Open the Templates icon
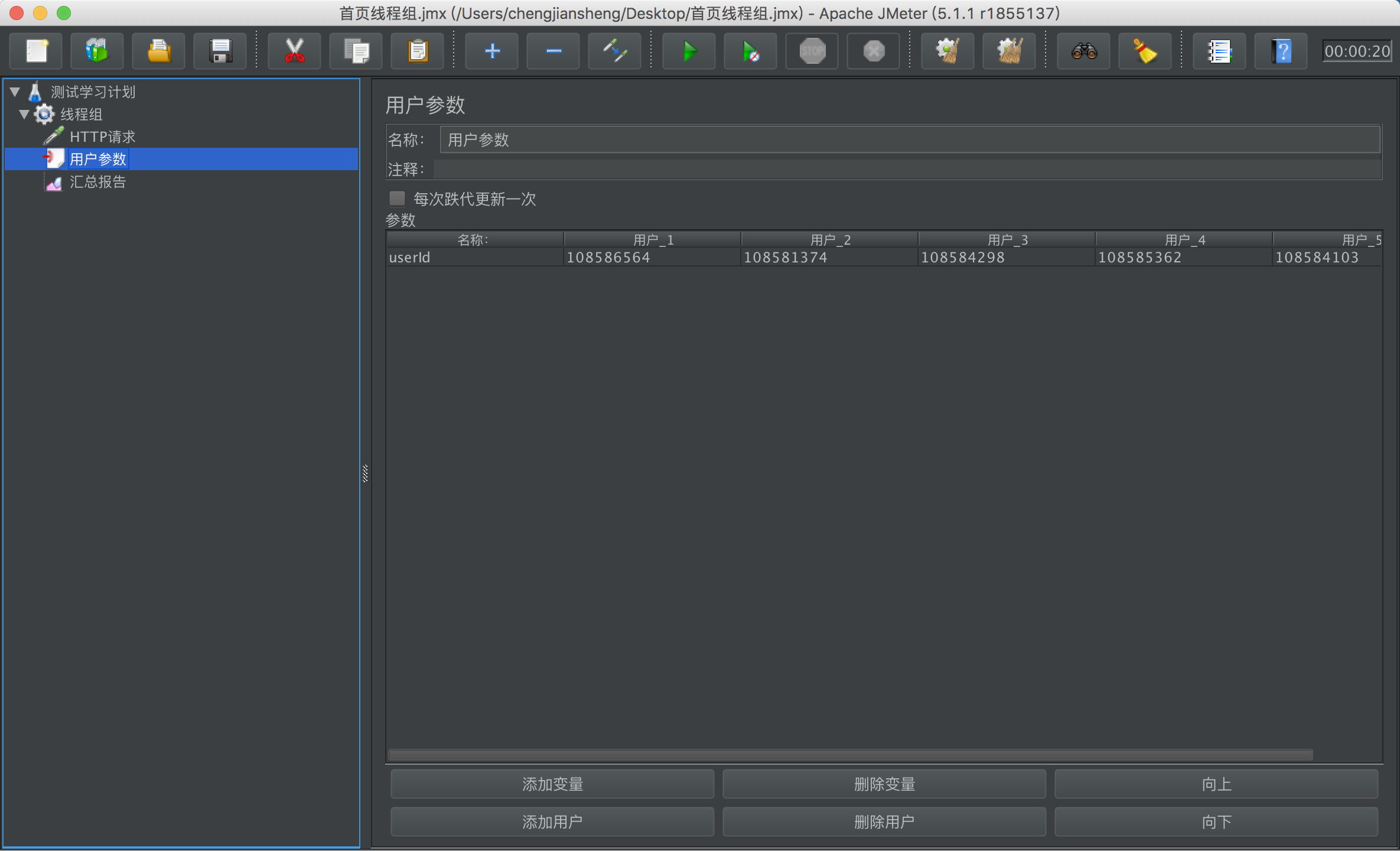 (x=97, y=51)
